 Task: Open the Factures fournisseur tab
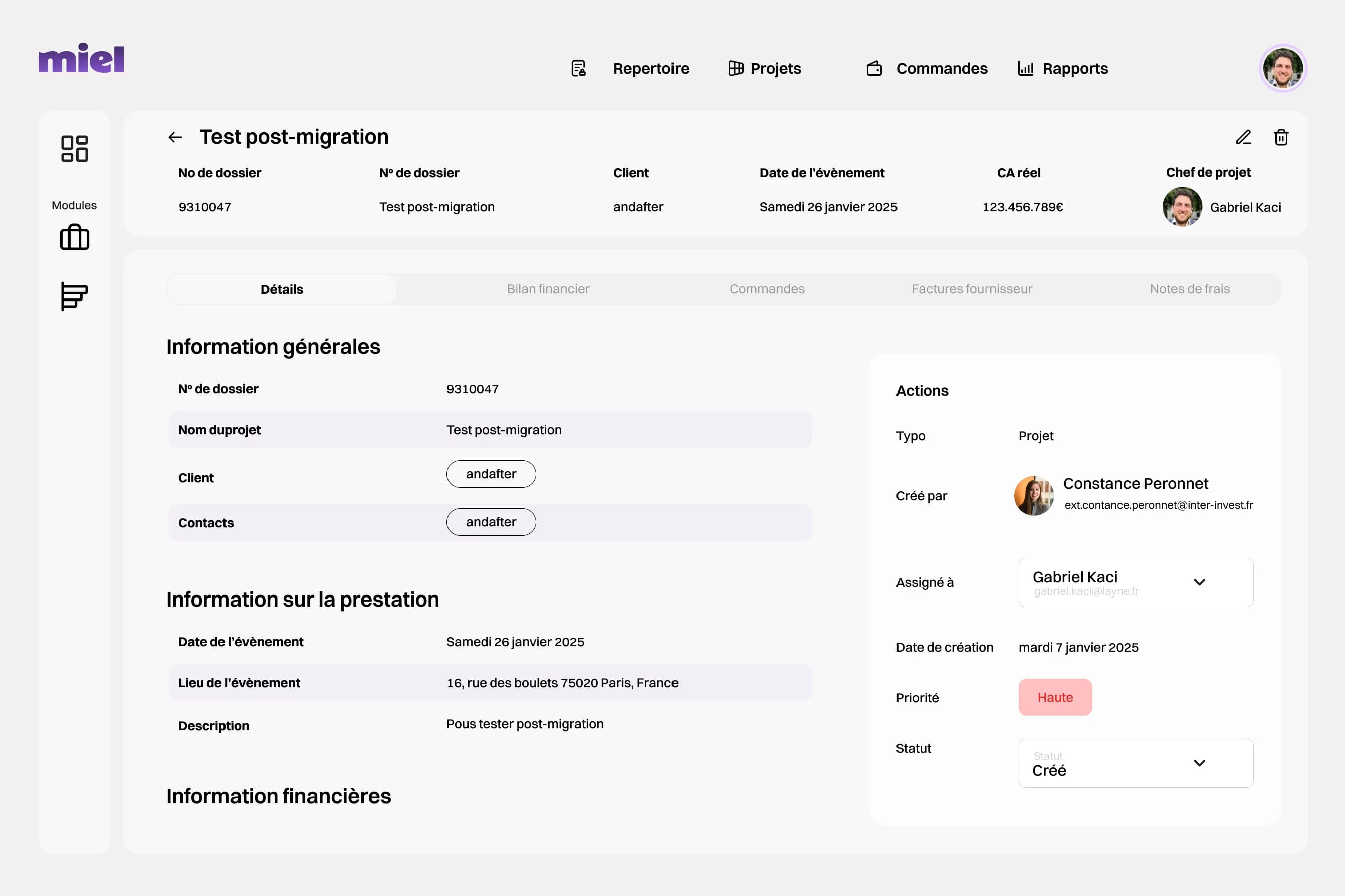972,289
